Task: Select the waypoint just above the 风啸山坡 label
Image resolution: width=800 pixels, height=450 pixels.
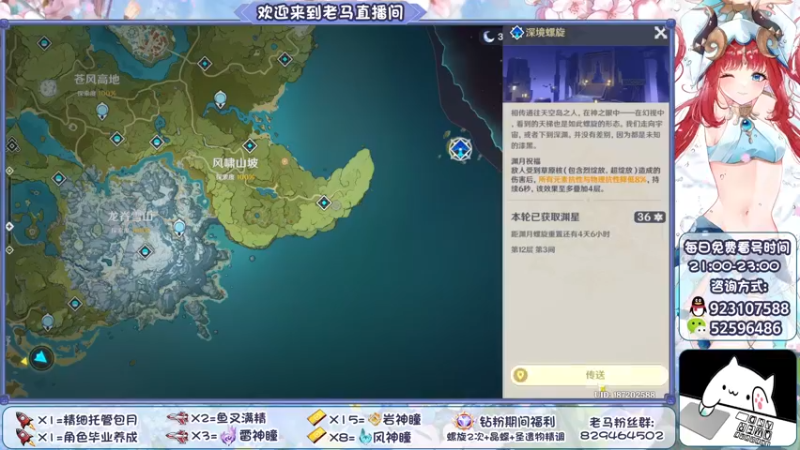Action: [249, 146]
